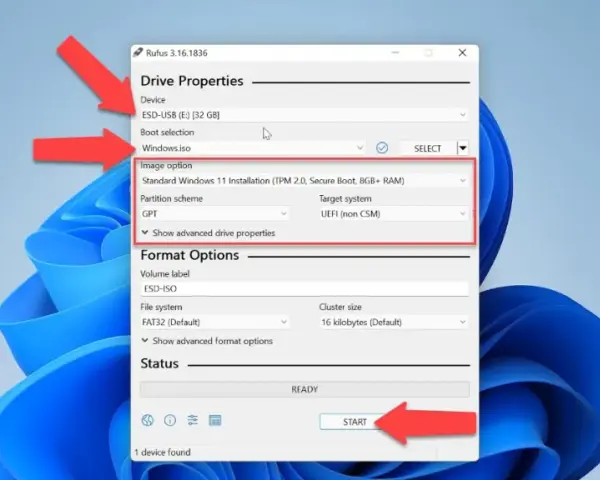Image resolution: width=600 pixels, height=480 pixels.
Task: Expand Show advanced format options
Action: click(207, 341)
